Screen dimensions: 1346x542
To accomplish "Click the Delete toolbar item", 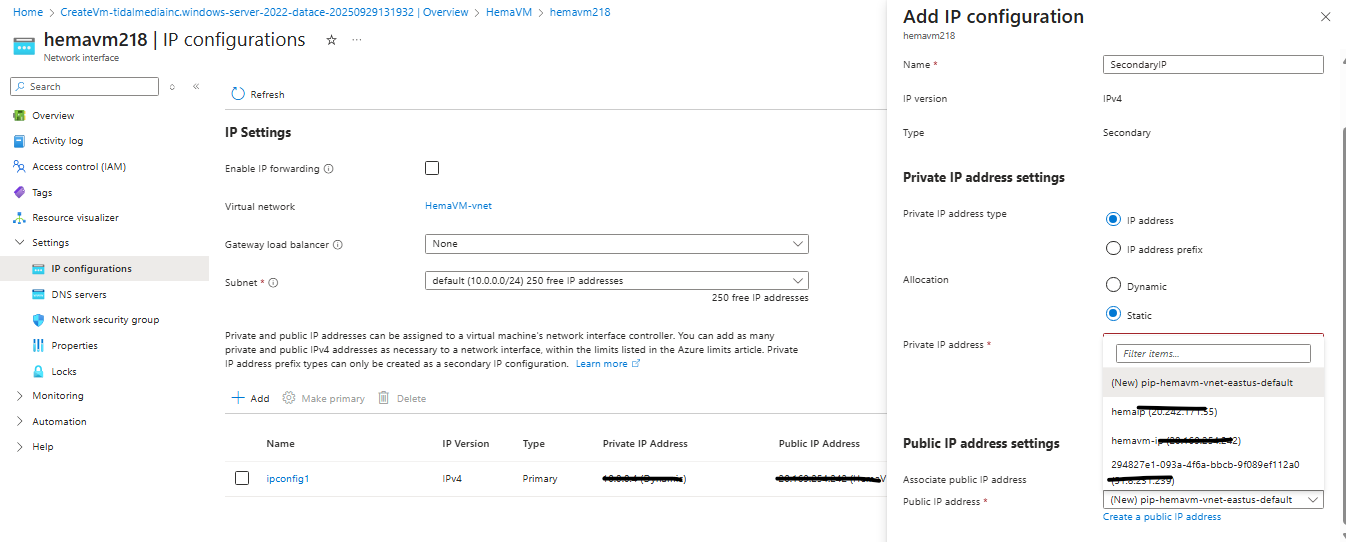I will 402,398.
